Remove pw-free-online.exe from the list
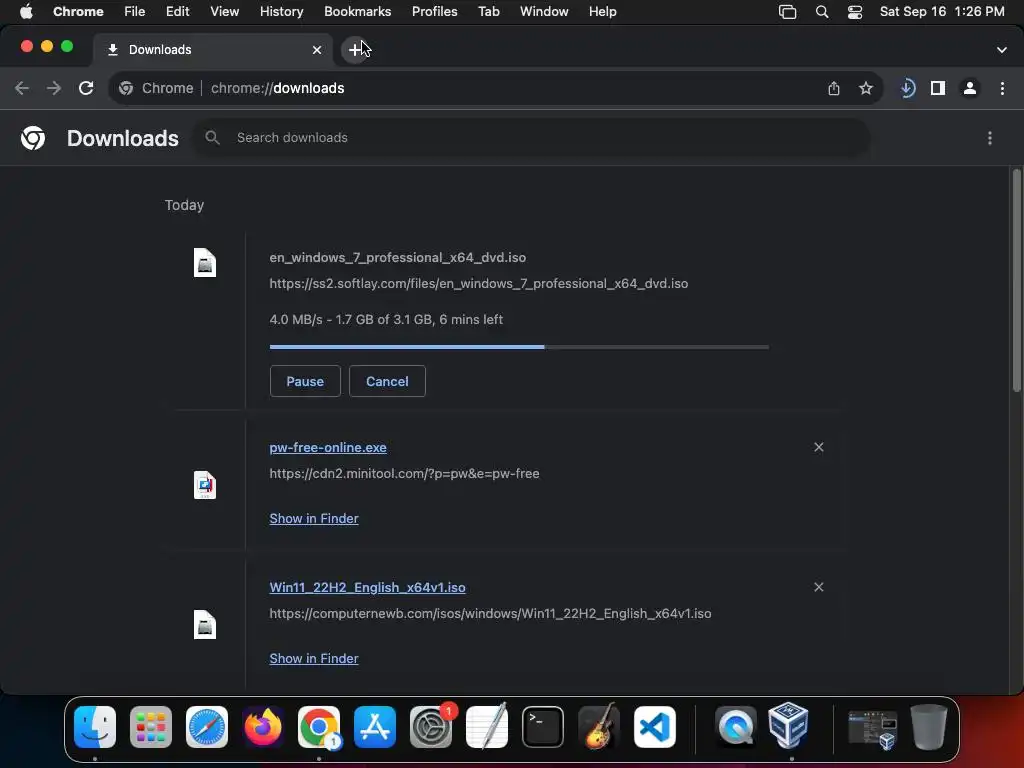Screen dimensions: 1024x768 tap(819, 447)
